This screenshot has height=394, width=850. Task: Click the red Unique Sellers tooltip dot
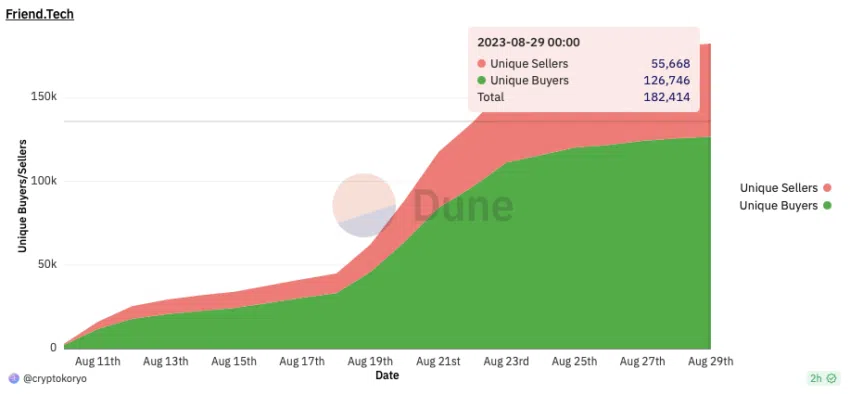[x=482, y=64]
